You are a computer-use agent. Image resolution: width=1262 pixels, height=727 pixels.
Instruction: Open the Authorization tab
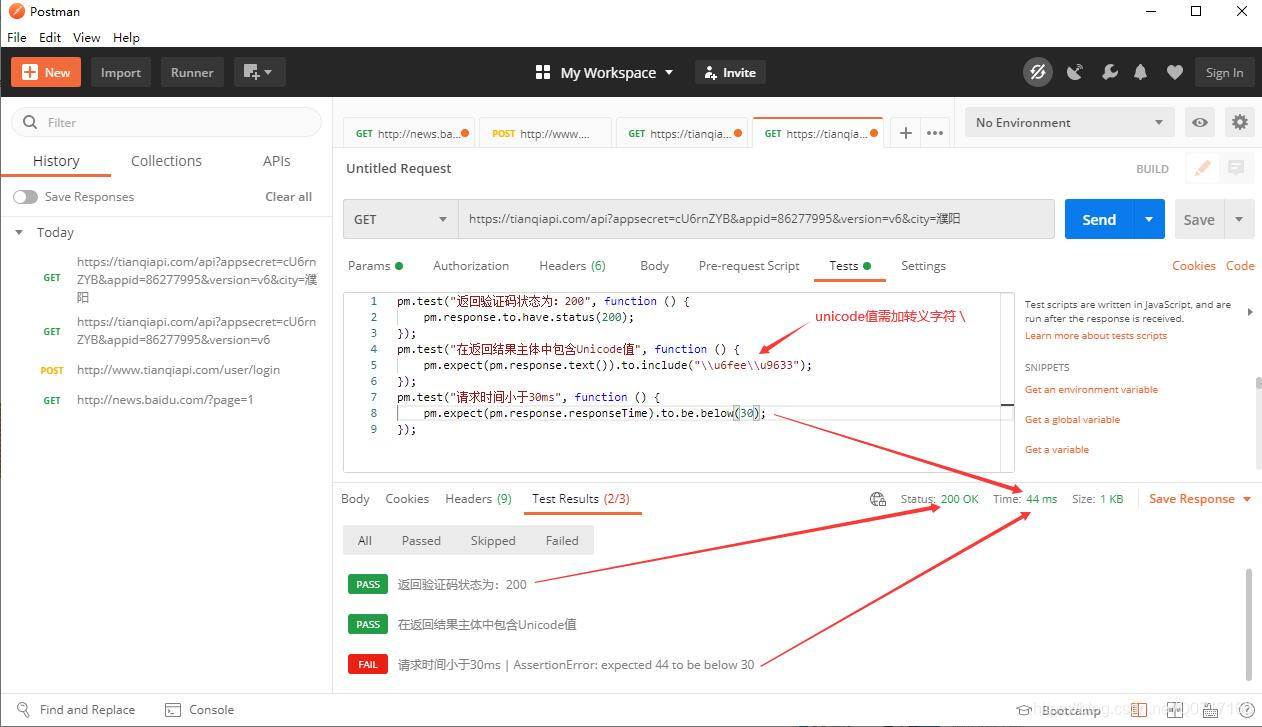471,266
